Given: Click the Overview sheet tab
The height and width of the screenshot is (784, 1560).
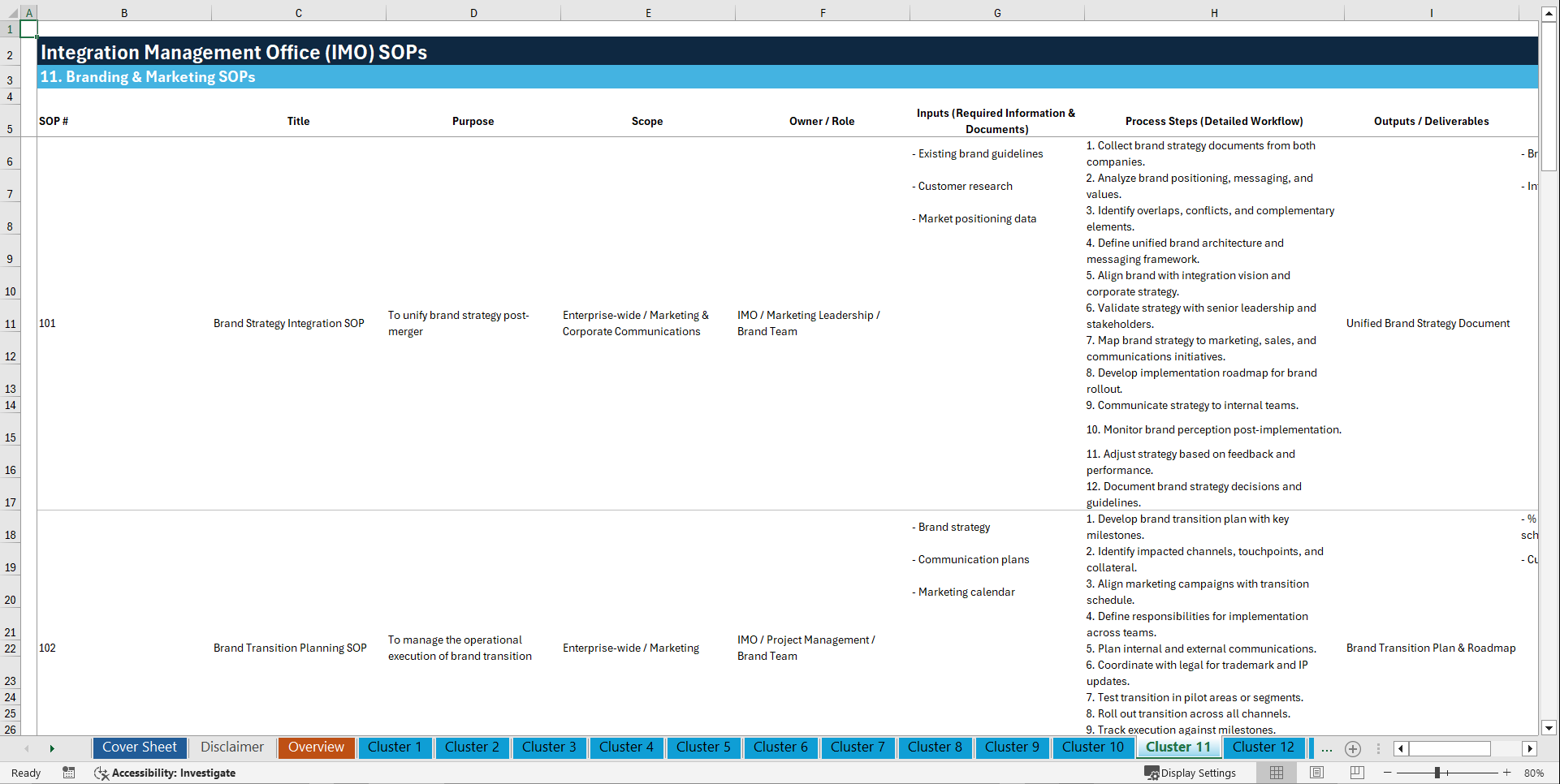Looking at the screenshot, I should point(316,747).
